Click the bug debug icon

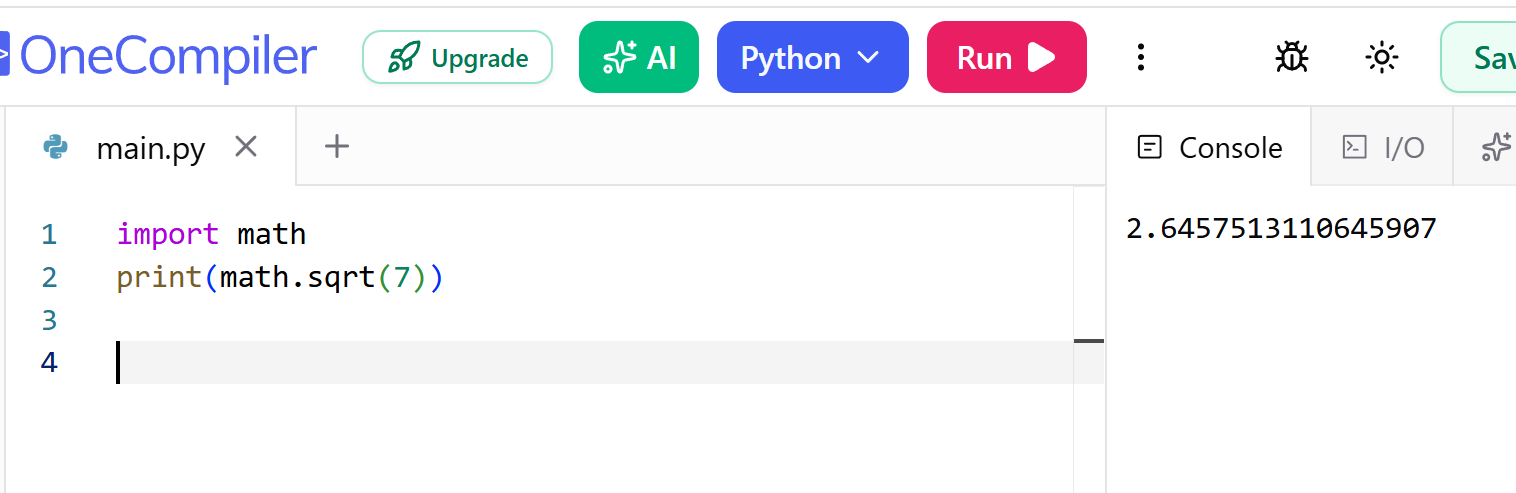[1292, 58]
